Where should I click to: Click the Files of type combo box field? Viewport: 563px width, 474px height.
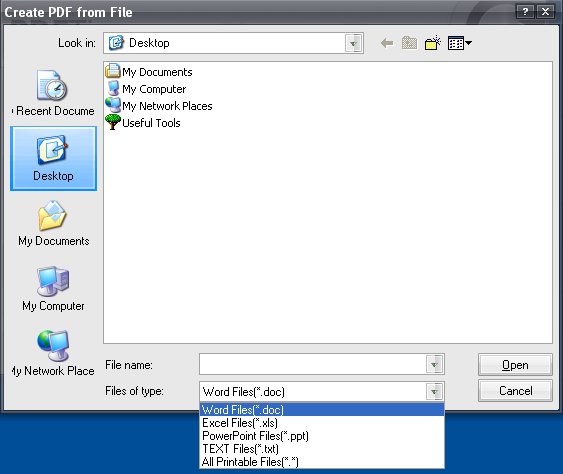[322, 391]
